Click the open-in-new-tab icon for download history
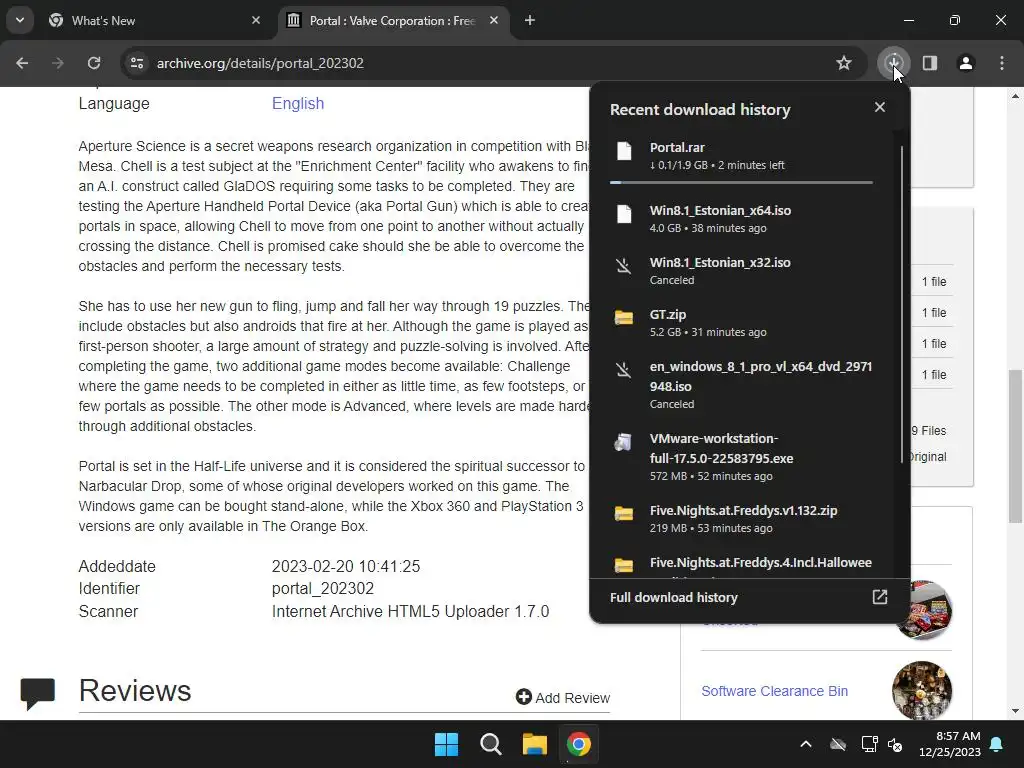Viewport: 1024px width, 768px height. 880,597
